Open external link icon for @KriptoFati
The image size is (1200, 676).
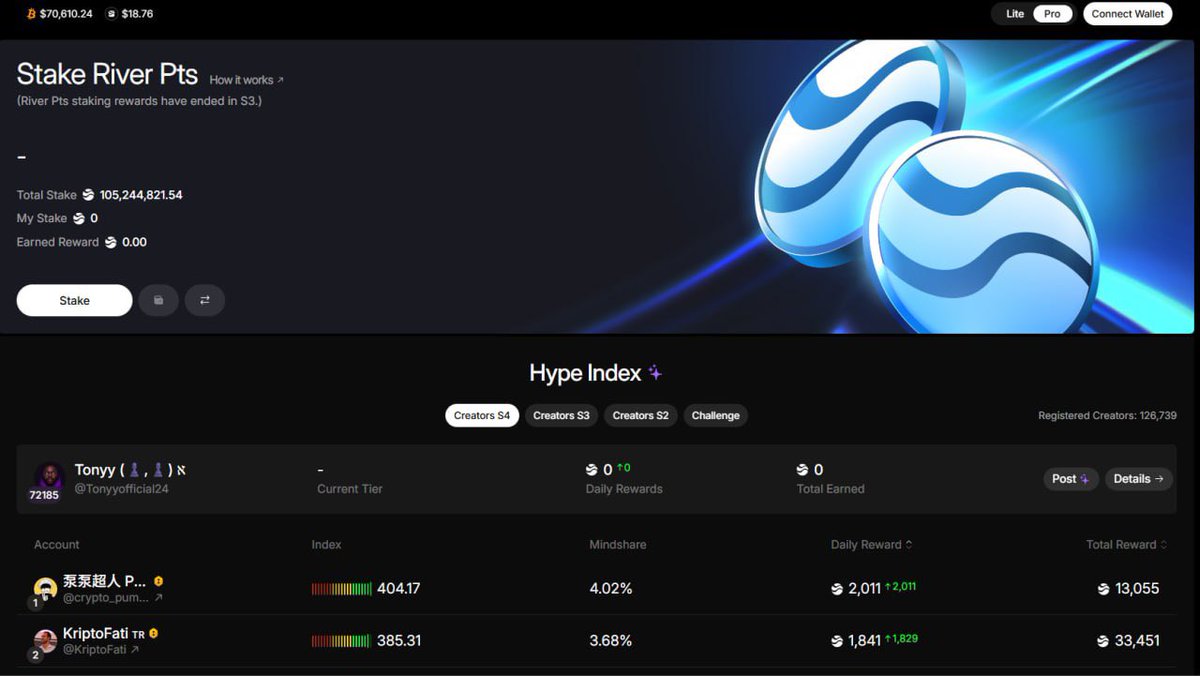(135, 650)
